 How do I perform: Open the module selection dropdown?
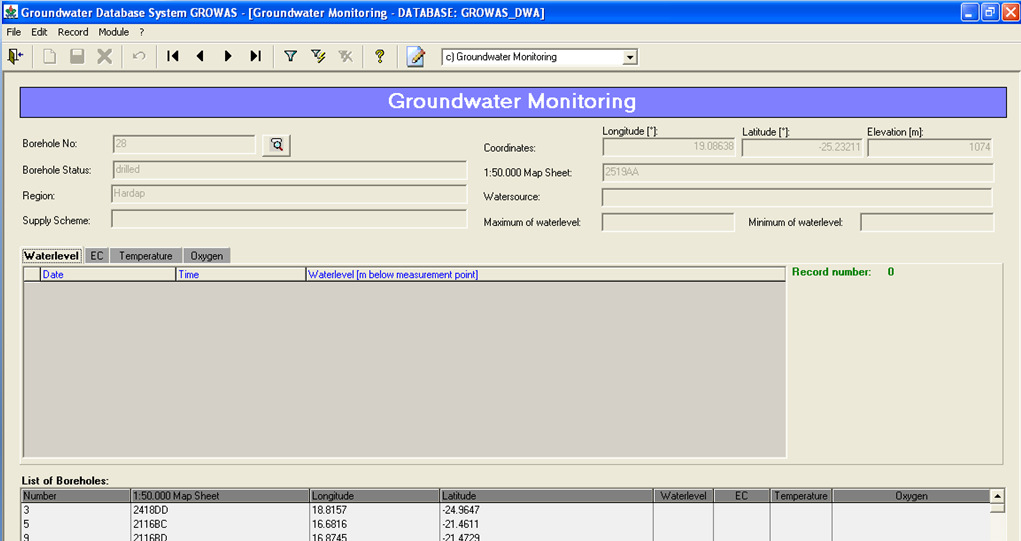pyautogui.click(x=629, y=58)
